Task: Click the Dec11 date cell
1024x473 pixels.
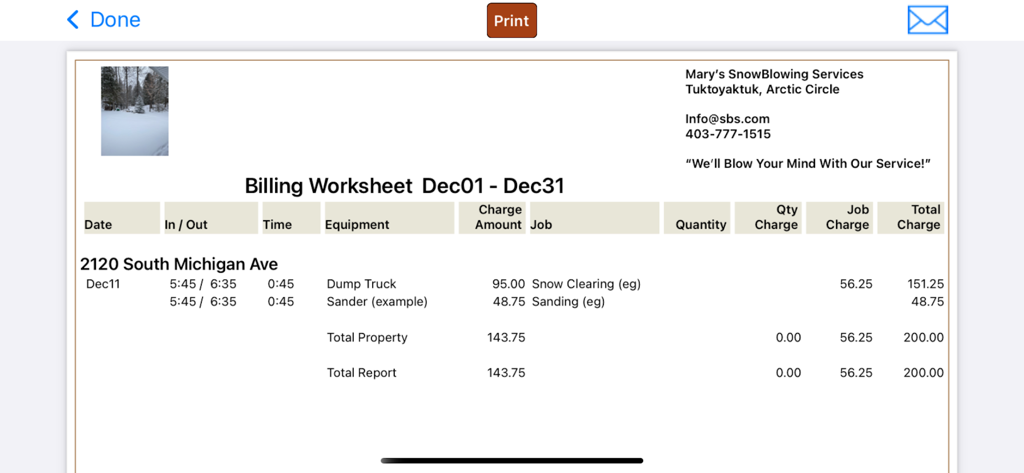Action: pyautogui.click(x=103, y=284)
